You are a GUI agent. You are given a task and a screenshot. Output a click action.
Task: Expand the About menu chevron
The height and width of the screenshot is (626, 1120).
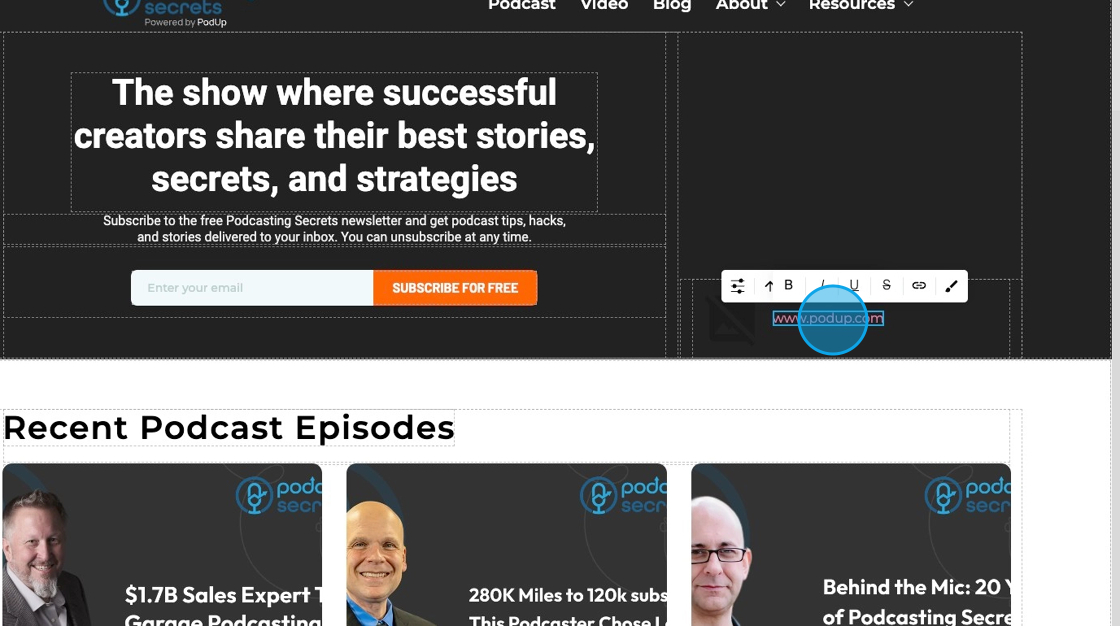coord(781,4)
